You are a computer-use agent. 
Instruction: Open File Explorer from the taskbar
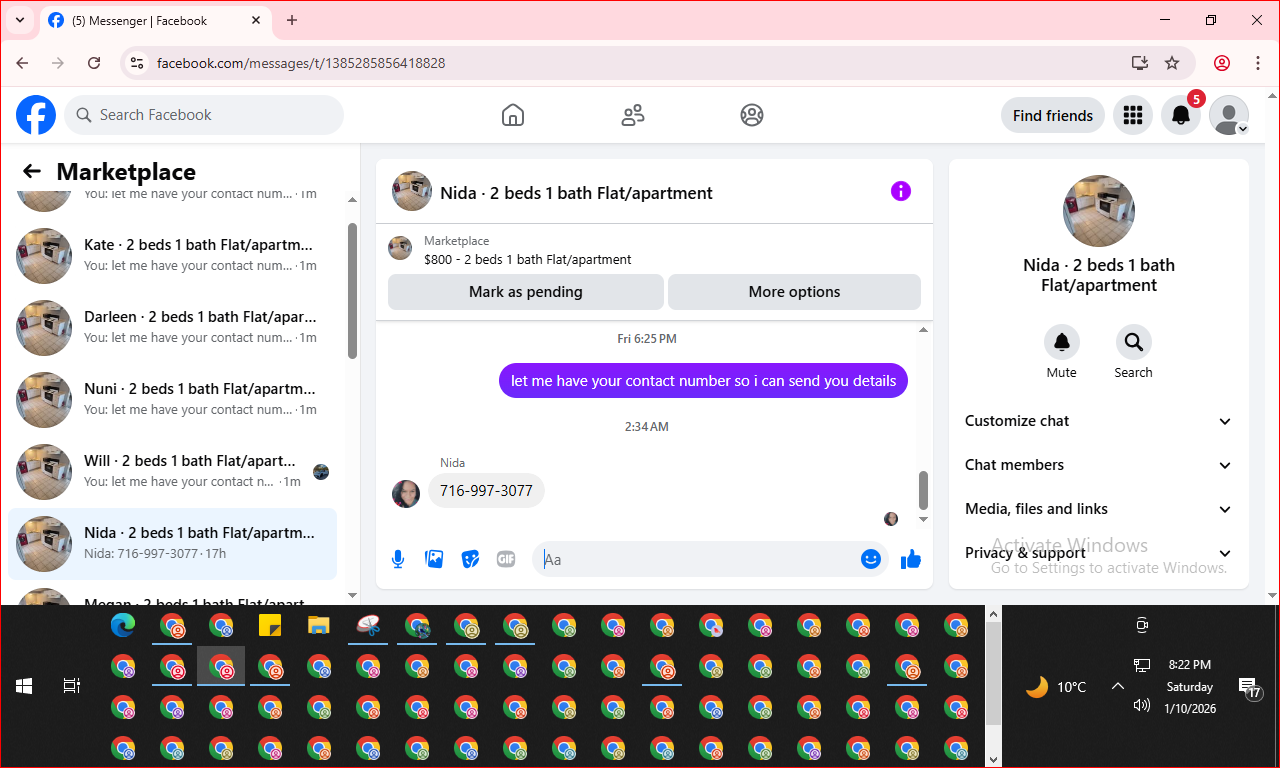click(x=319, y=626)
